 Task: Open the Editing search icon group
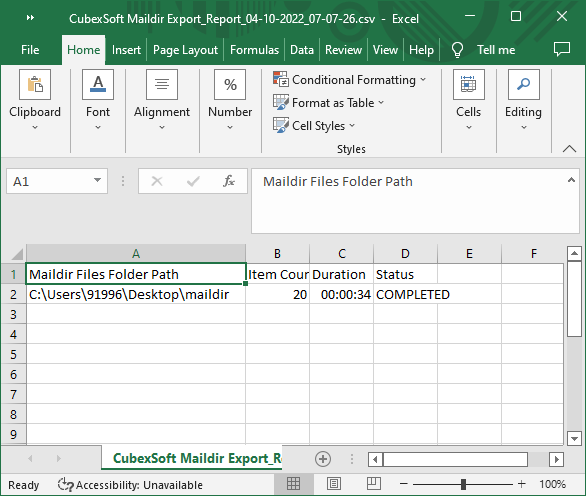coord(524,84)
